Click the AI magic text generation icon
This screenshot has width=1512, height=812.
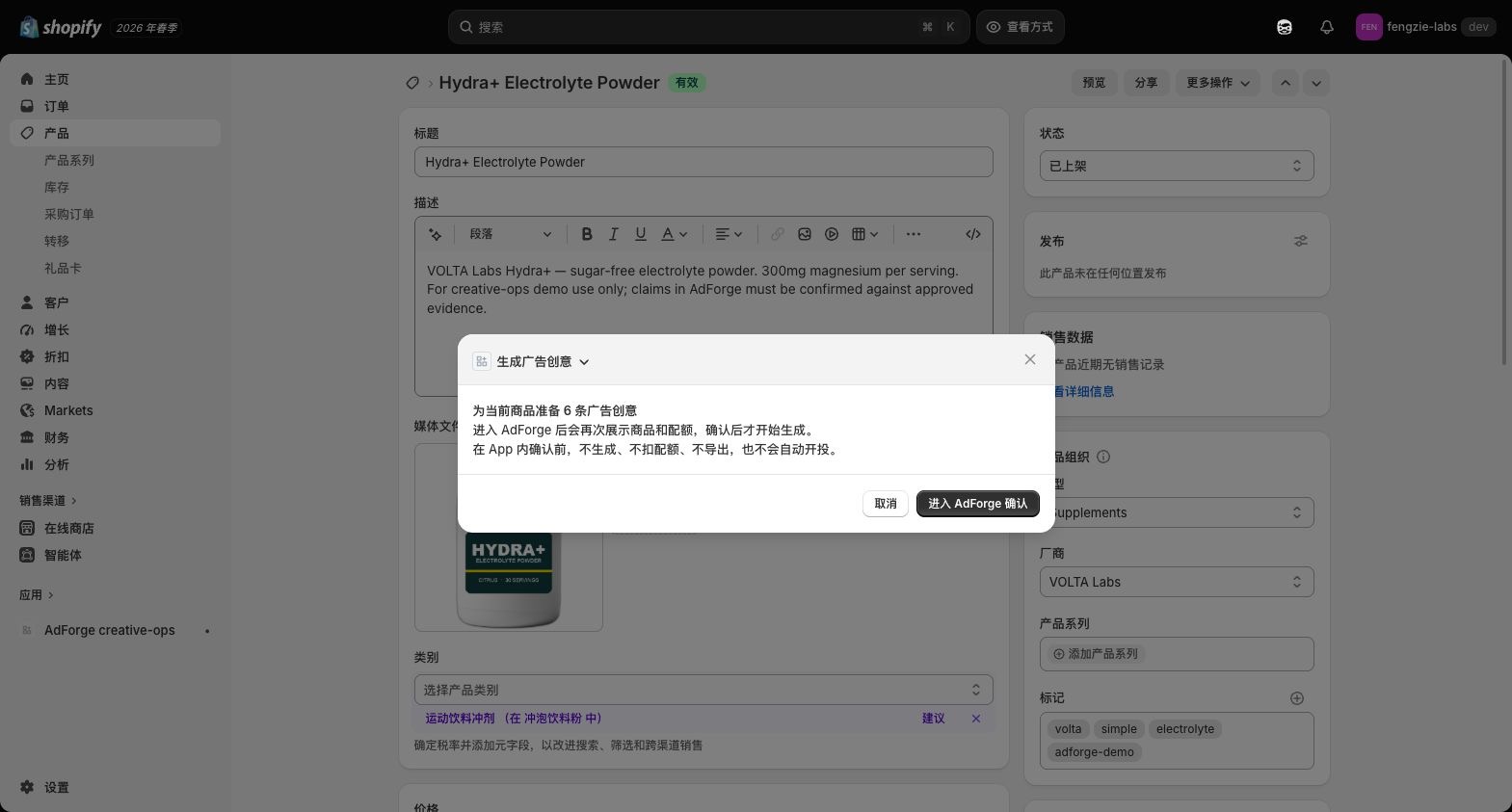(x=436, y=234)
